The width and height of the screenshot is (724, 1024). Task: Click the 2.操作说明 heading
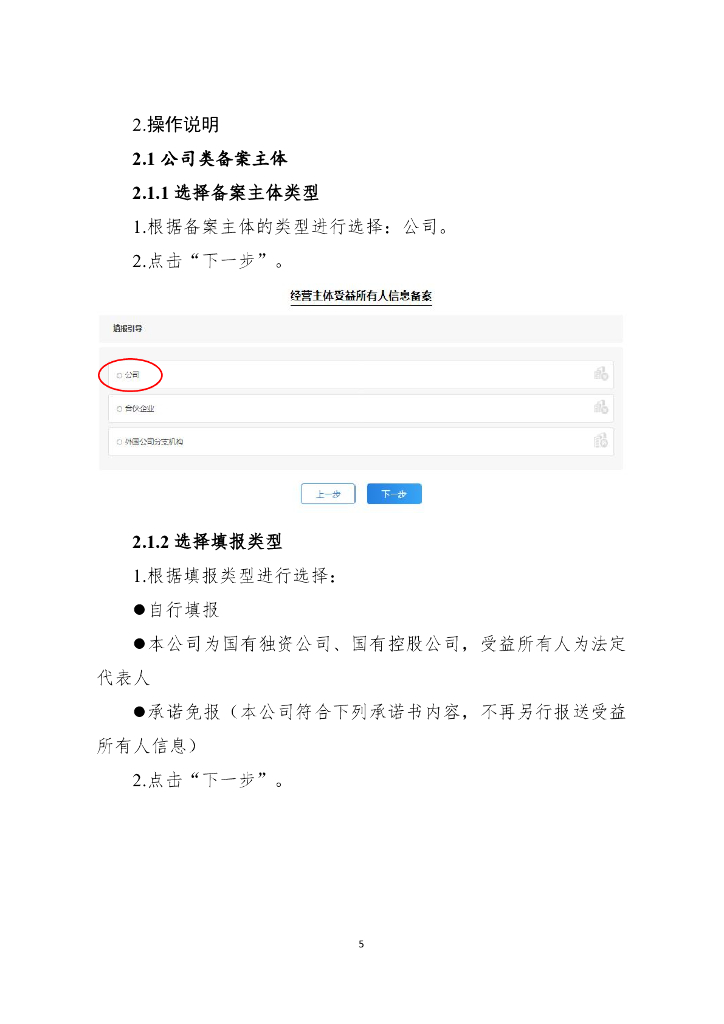pos(176,124)
